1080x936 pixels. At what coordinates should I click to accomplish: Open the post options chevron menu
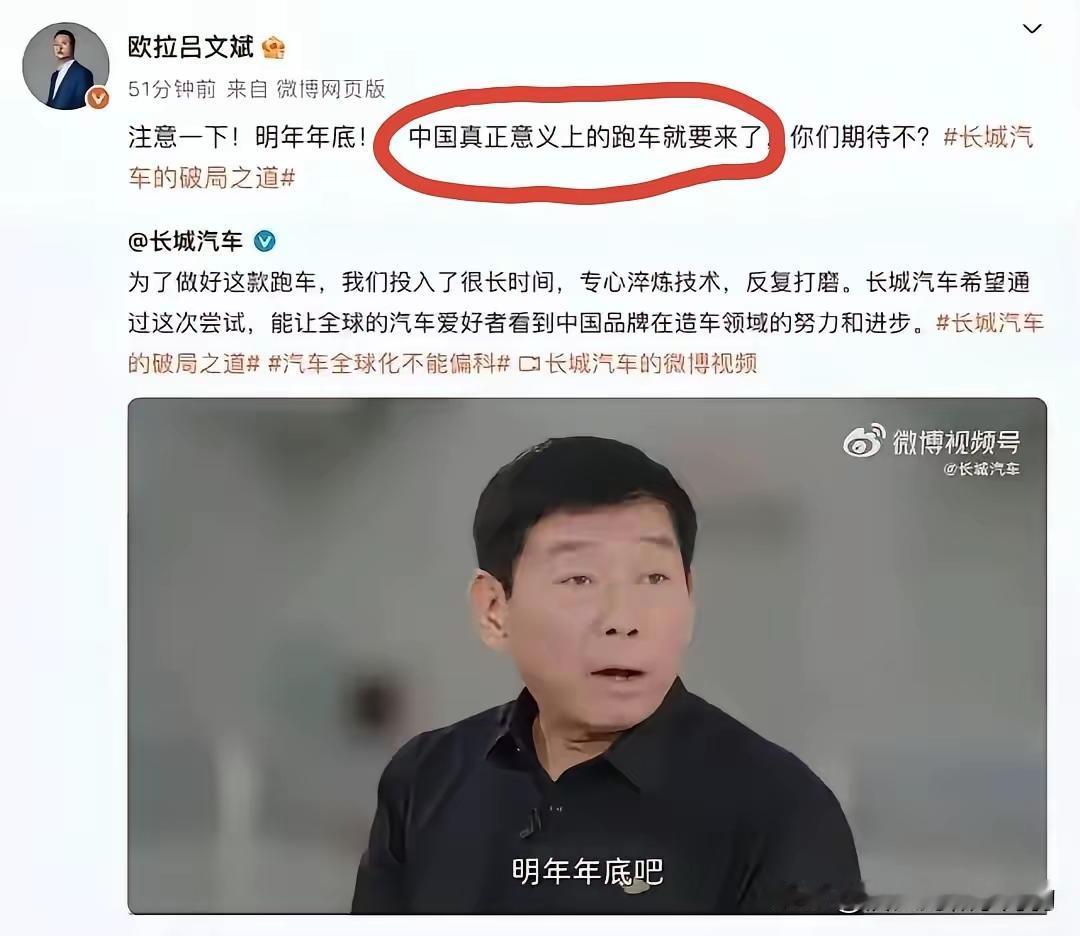pos(1031,28)
